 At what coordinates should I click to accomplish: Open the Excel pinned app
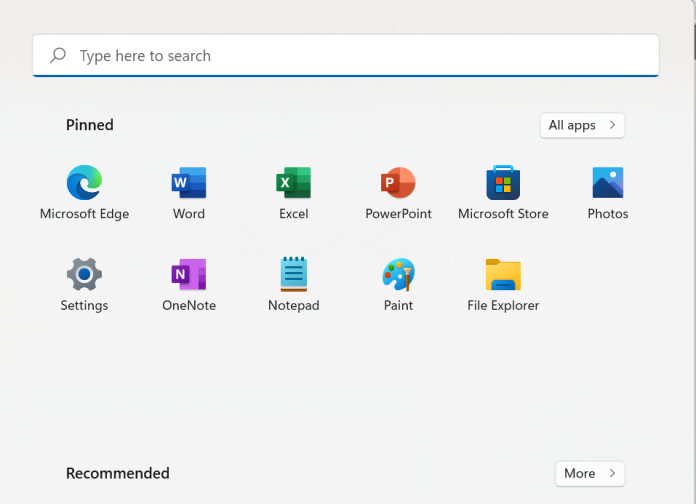[x=293, y=183]
